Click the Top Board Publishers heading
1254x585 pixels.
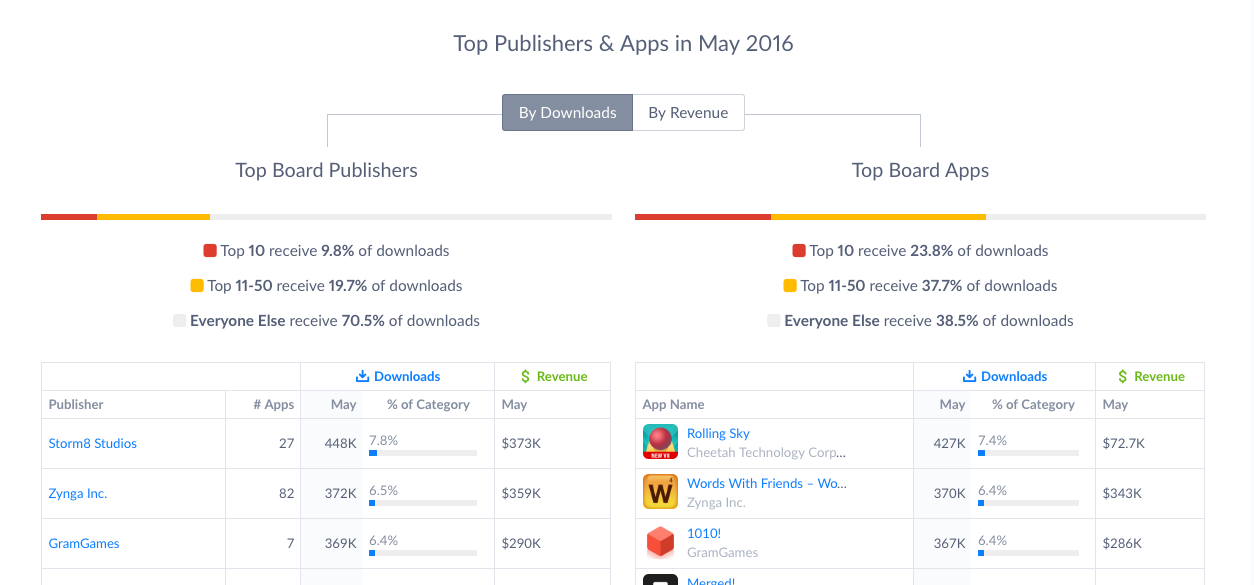coord(326,170)
